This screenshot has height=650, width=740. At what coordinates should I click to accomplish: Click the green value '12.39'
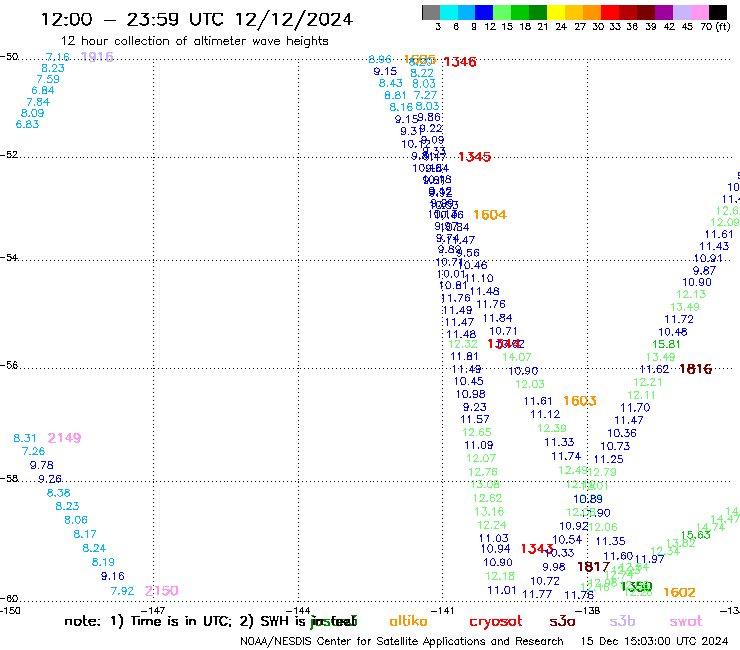pos(552,428)
